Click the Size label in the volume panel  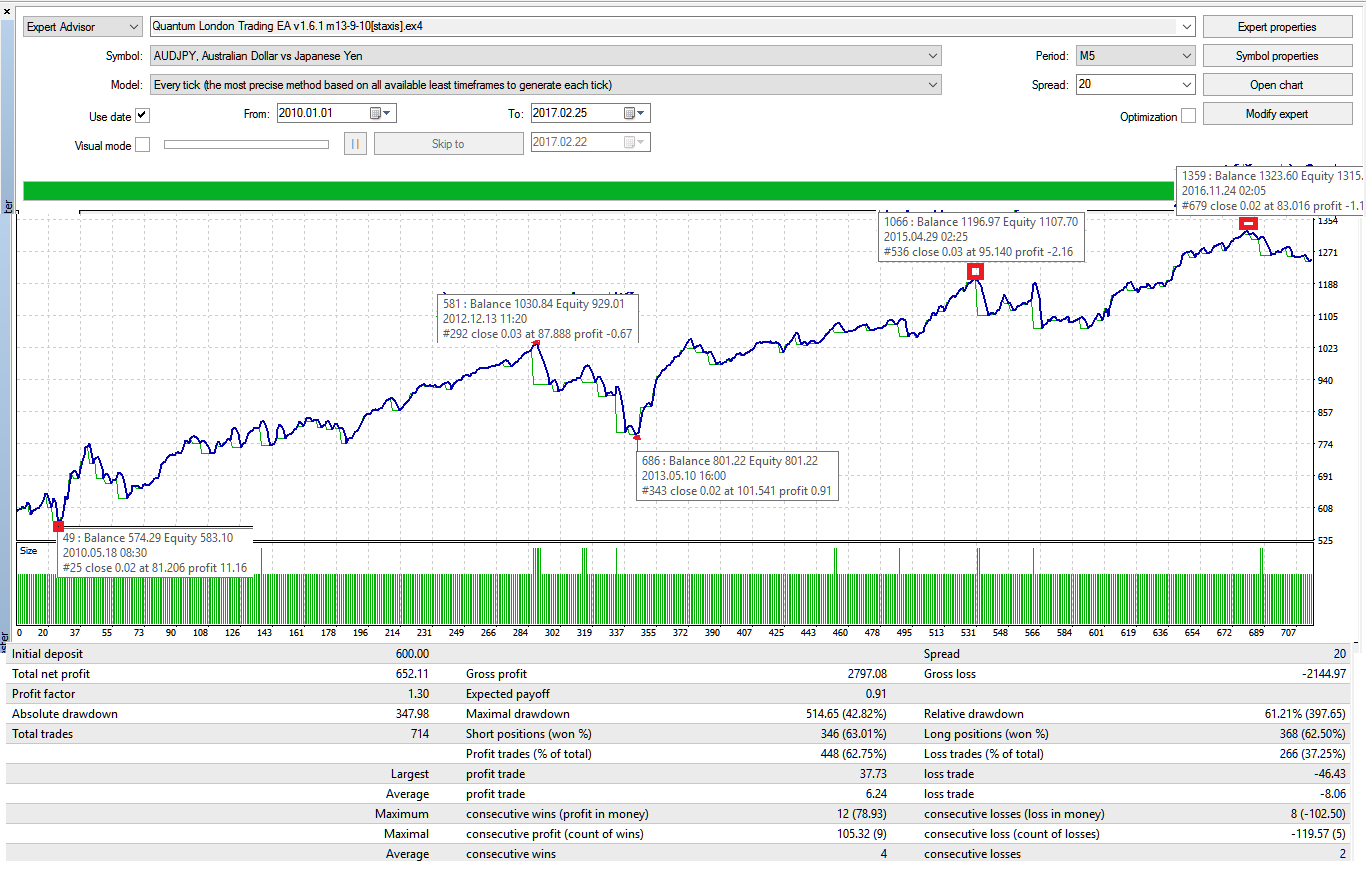(29, 551)
